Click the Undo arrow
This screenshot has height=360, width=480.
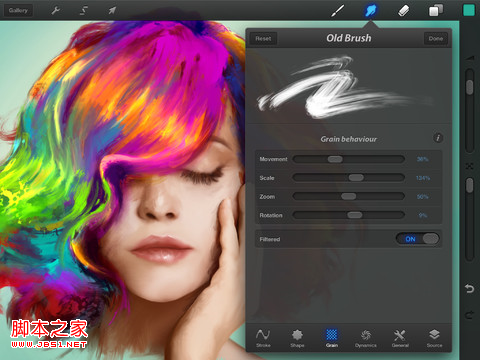tap(469, 288)
